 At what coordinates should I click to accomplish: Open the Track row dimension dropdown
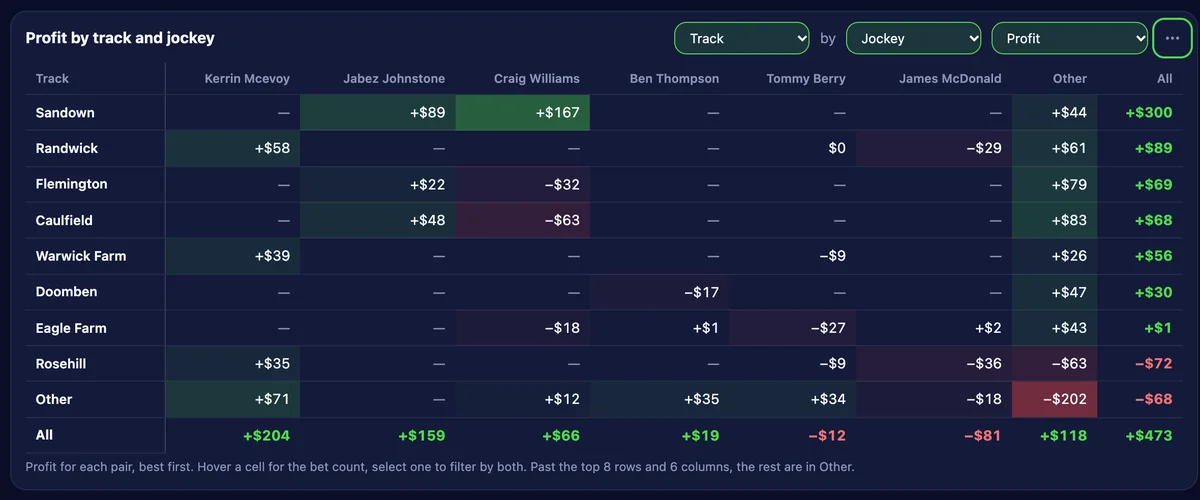(742, 39)
